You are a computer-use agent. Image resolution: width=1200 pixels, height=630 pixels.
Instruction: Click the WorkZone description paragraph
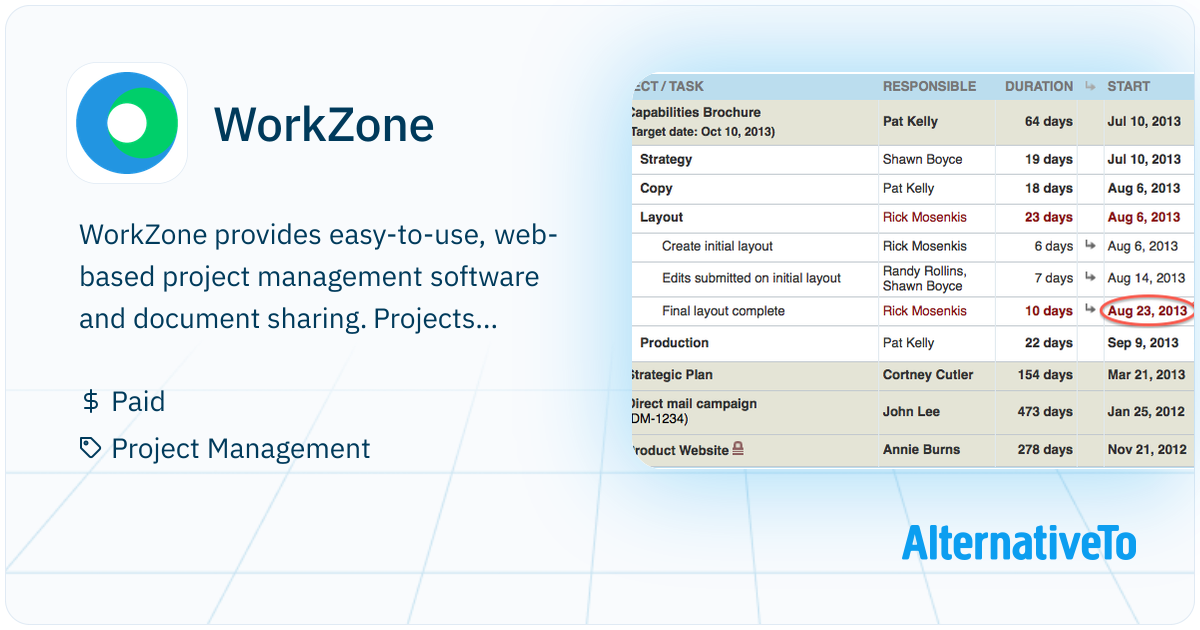318,278
